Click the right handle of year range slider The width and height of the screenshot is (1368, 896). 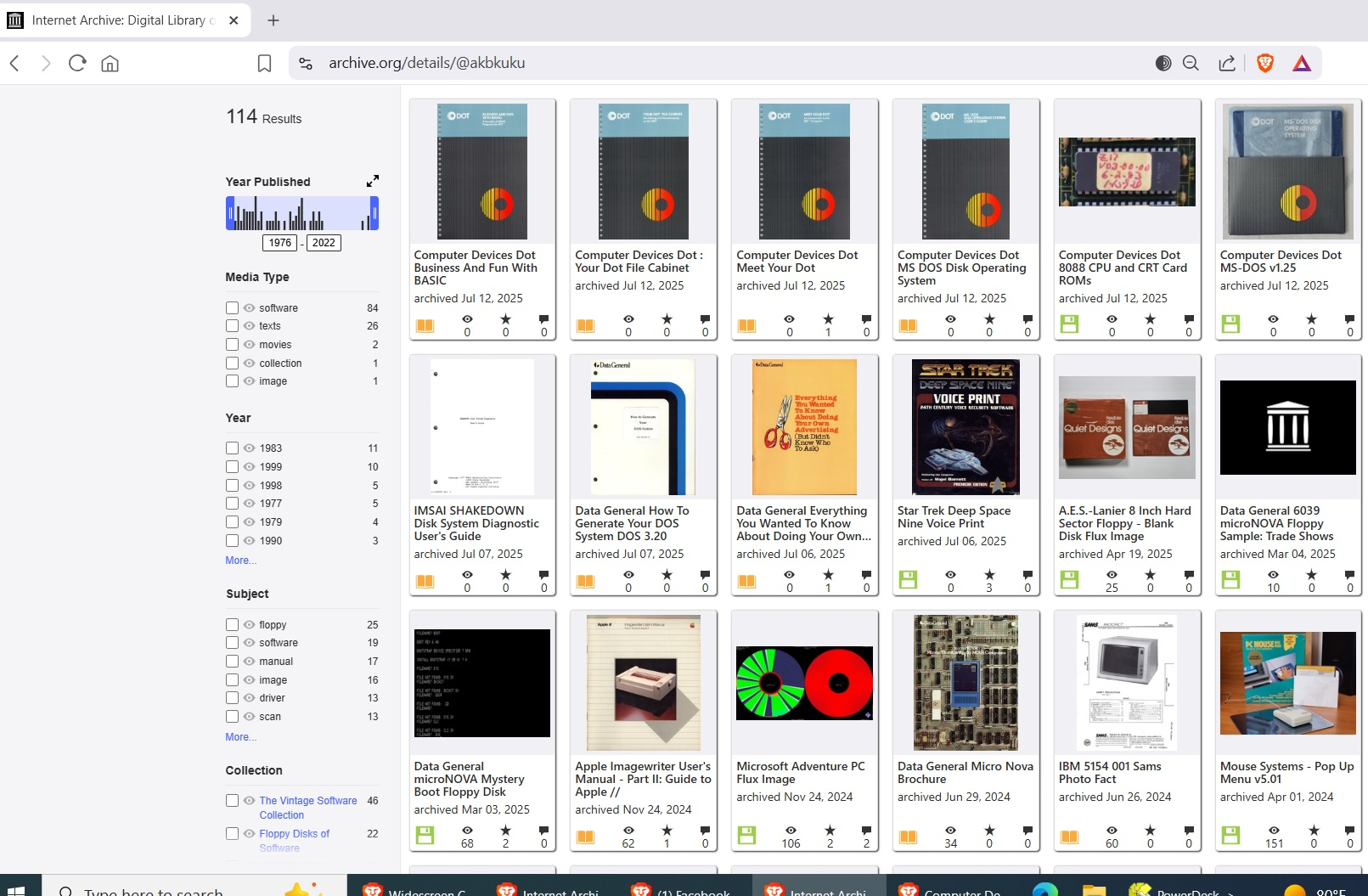coord(374,213)
